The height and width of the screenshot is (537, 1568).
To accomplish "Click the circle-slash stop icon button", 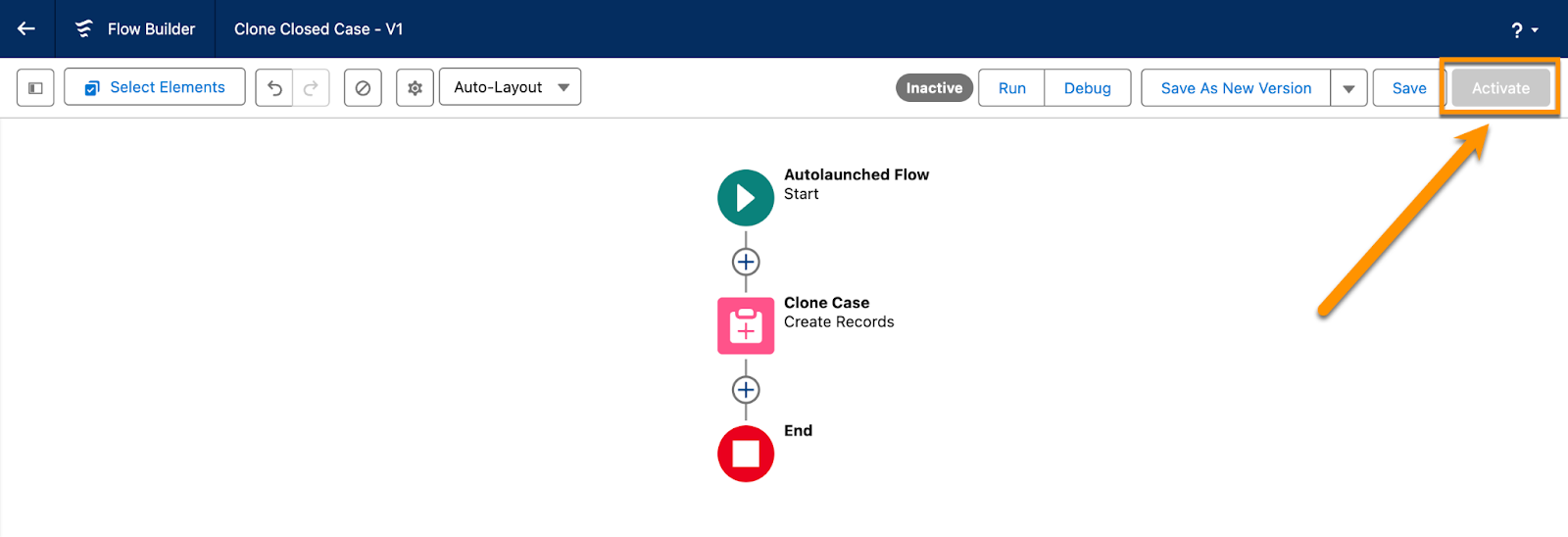I will tap(363, 87).
